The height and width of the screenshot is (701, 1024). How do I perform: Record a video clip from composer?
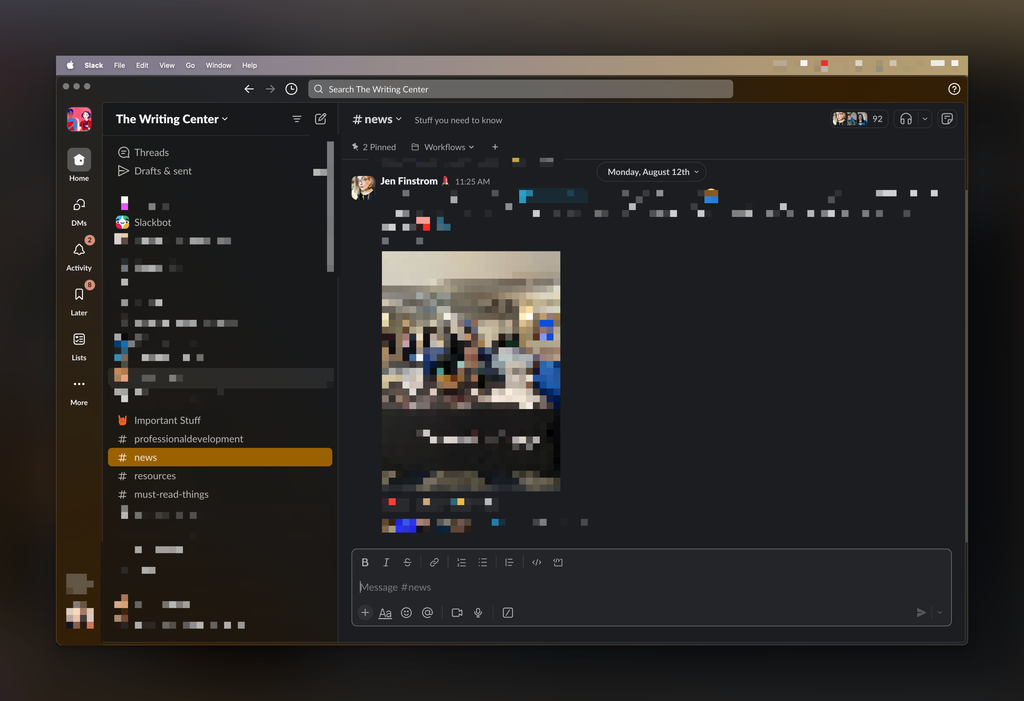click(x=457, y=613)
